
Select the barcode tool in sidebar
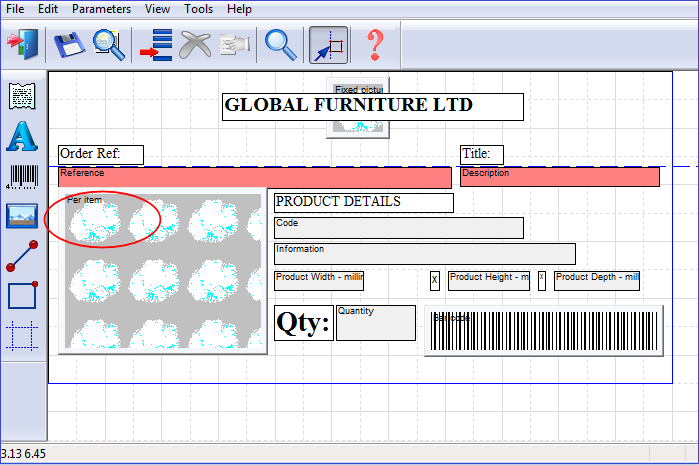click(x=22, y=177)
